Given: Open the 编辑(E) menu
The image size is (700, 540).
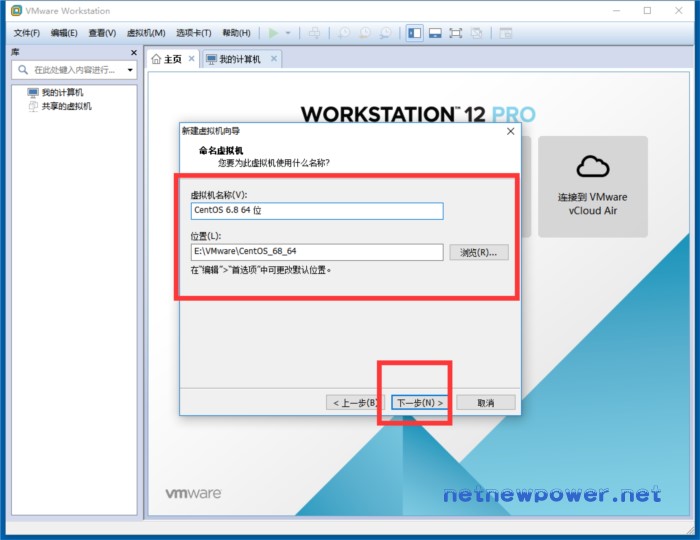Looking at the screenshot, I should (64, 33).
